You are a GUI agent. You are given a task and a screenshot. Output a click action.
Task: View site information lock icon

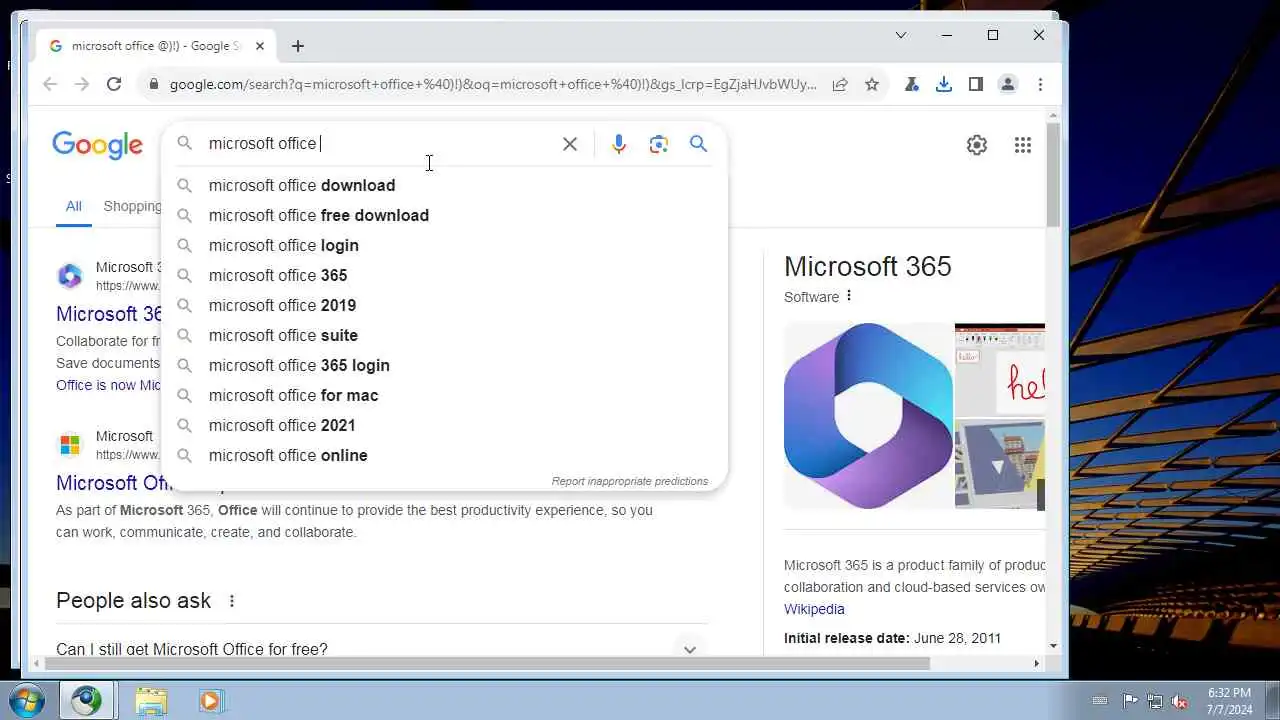pyautogui.click(x=153, y=84)
